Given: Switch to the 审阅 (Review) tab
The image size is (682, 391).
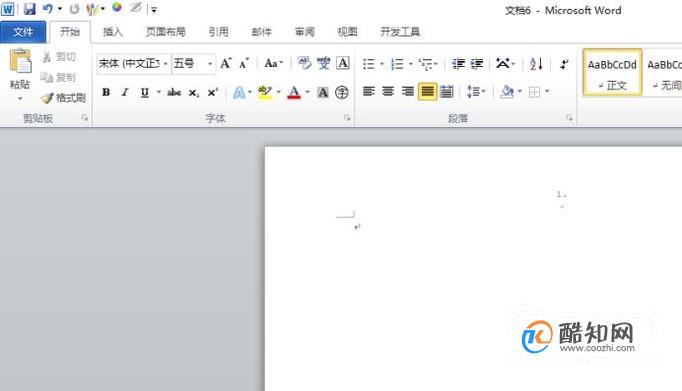Looking at the screenshot, I should (304, 32).
